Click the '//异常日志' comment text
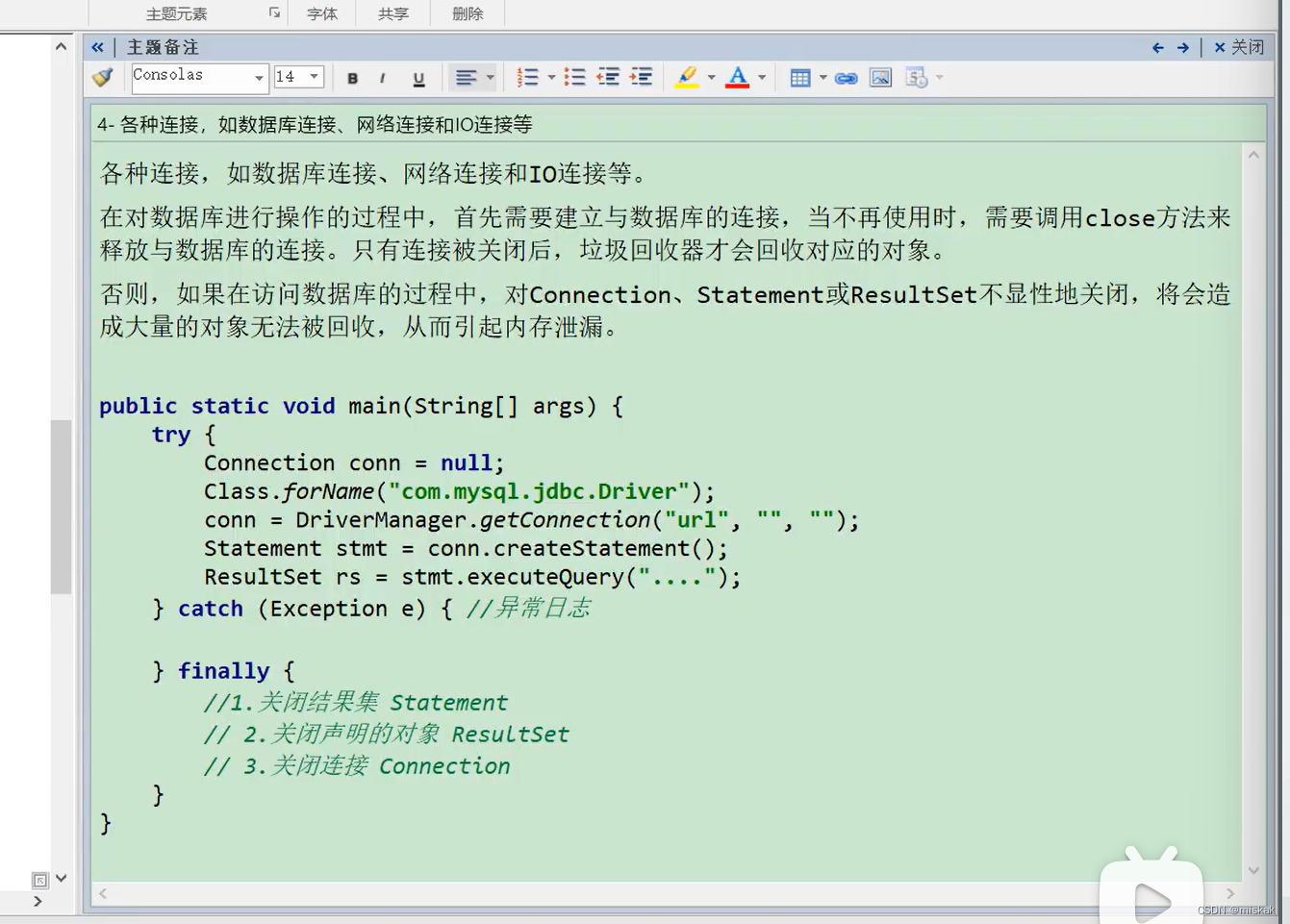Image resolution: width=1290 pixels, height=924 pixels. pyautogui.click(x=528, y=608)
